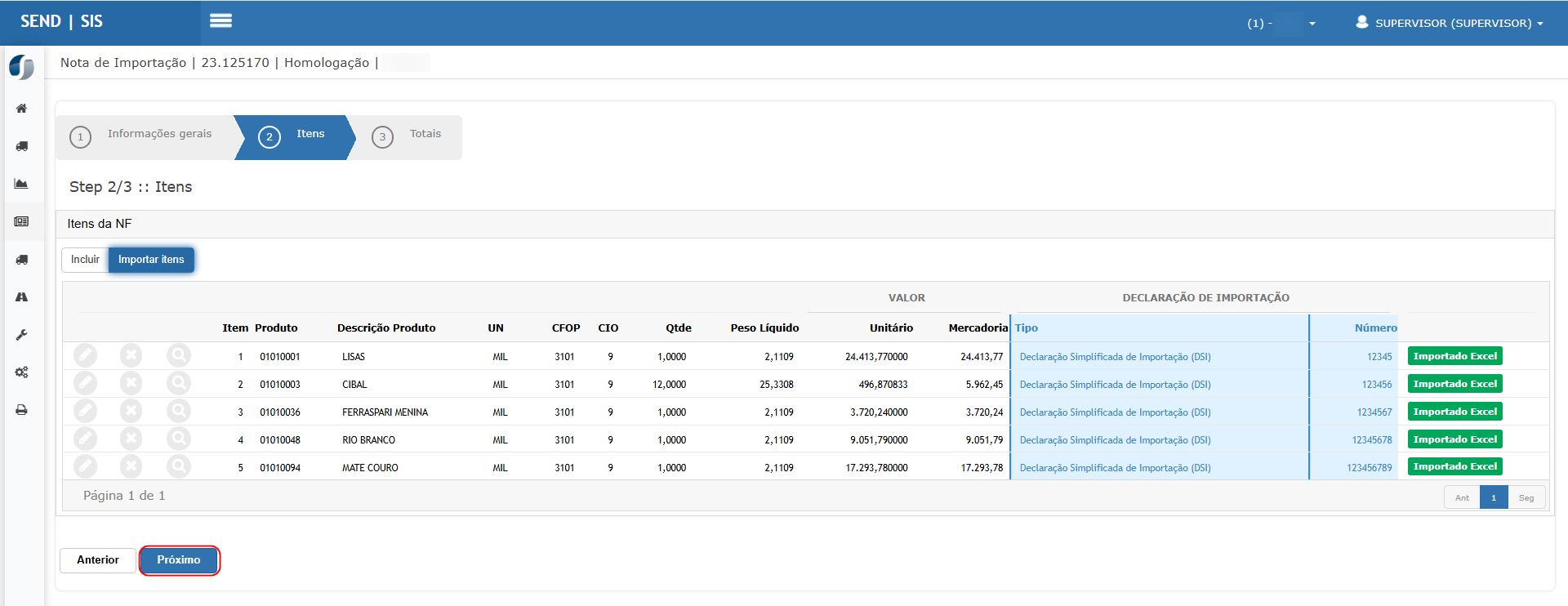Toggle the hamburger sidebar menu
The width and height of the screenshot is (1568, 606).
[x=220, y=21]
